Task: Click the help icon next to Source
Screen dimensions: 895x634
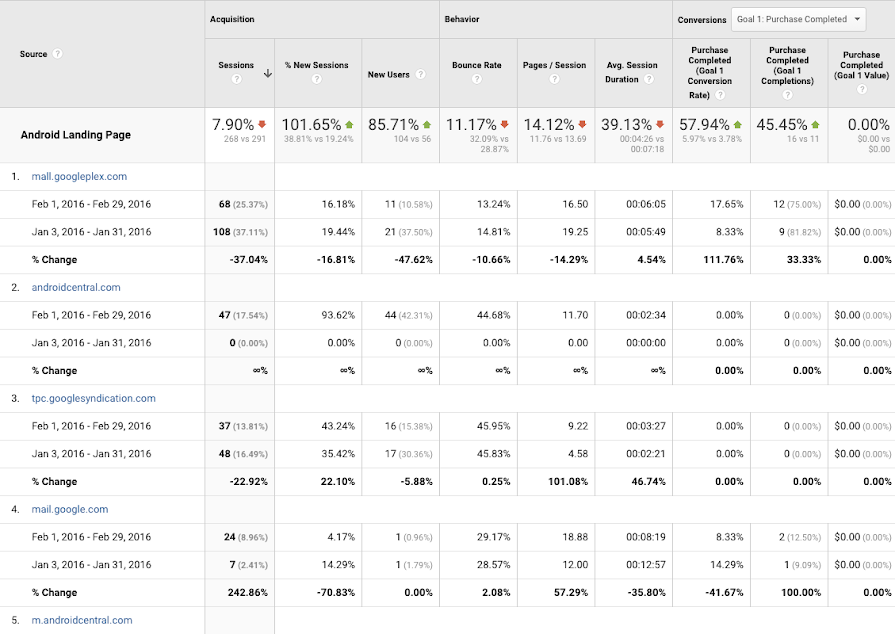Action: (57, 54)
